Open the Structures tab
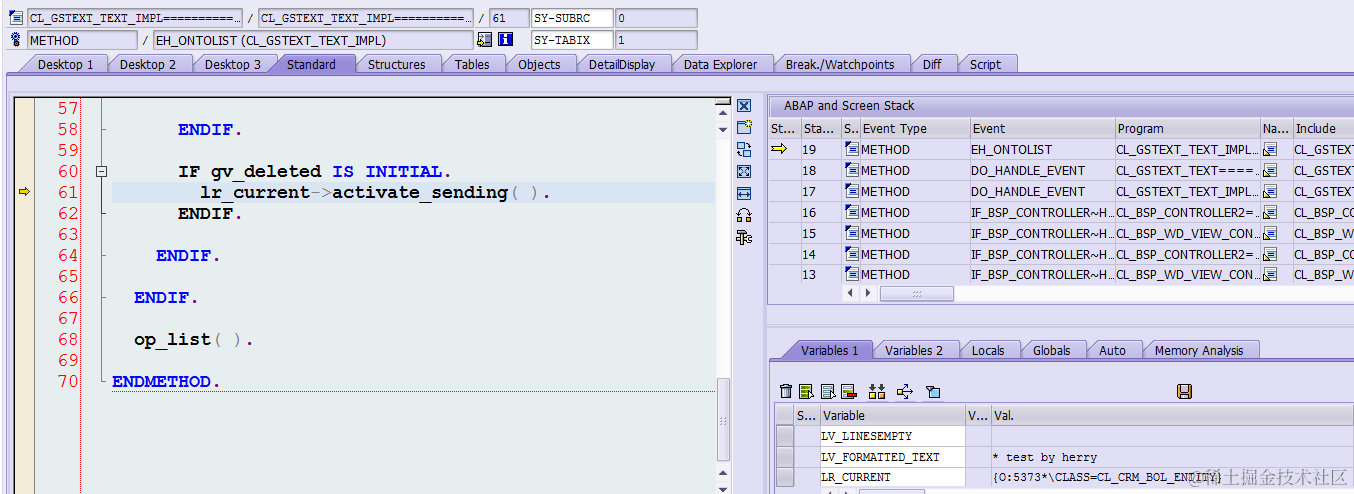This screenshot has width=1354, height=494. pos(396,64)
